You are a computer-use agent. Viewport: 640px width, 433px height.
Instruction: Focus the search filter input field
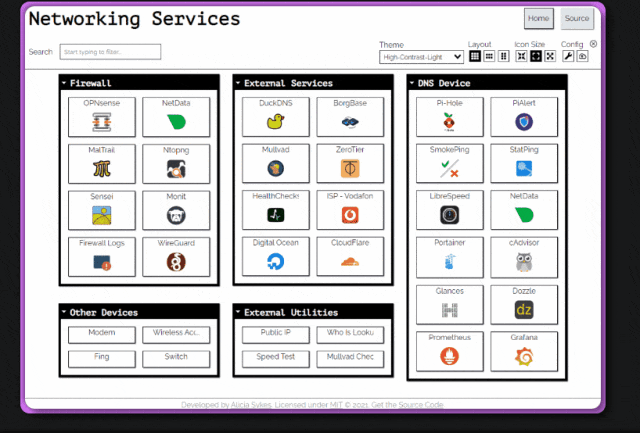tap(110, 52)
